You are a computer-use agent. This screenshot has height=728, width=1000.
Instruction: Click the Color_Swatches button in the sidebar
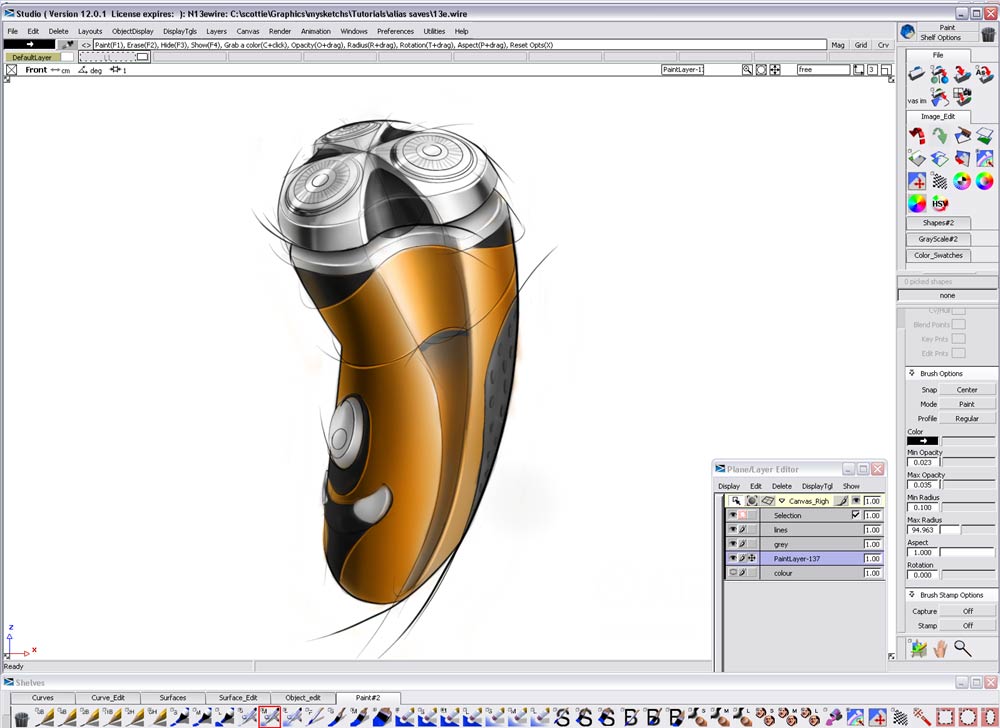point(938,255)
